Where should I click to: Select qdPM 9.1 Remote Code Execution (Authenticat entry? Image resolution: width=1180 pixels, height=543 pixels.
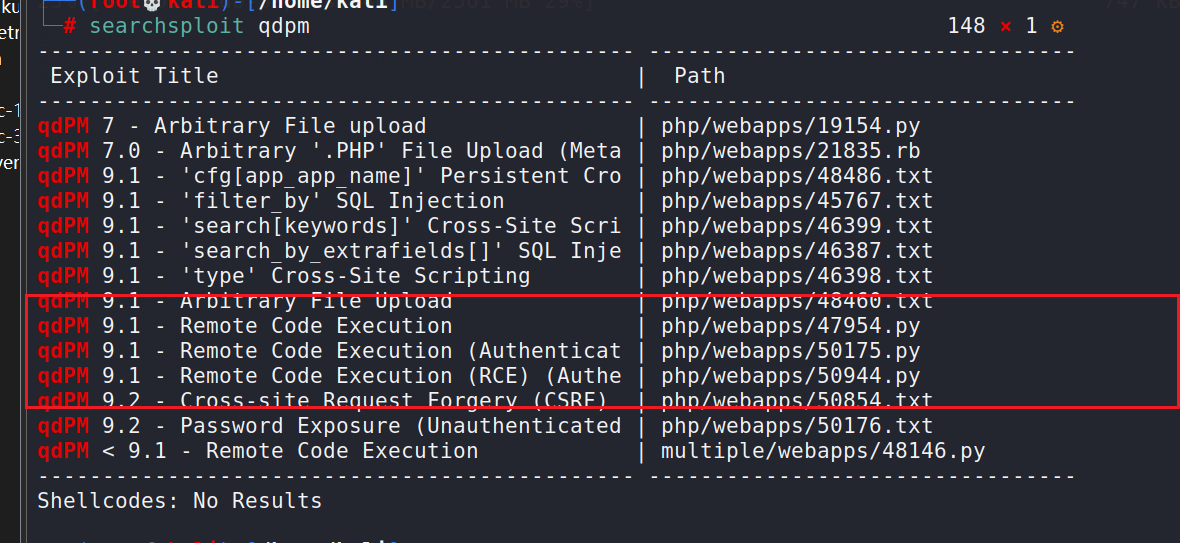click(329, 351)
